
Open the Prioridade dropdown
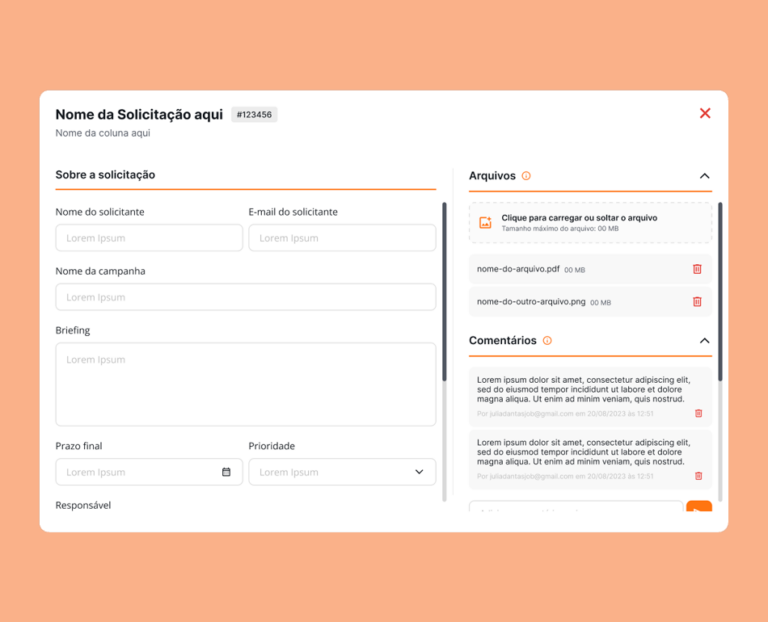pos(342,472)
